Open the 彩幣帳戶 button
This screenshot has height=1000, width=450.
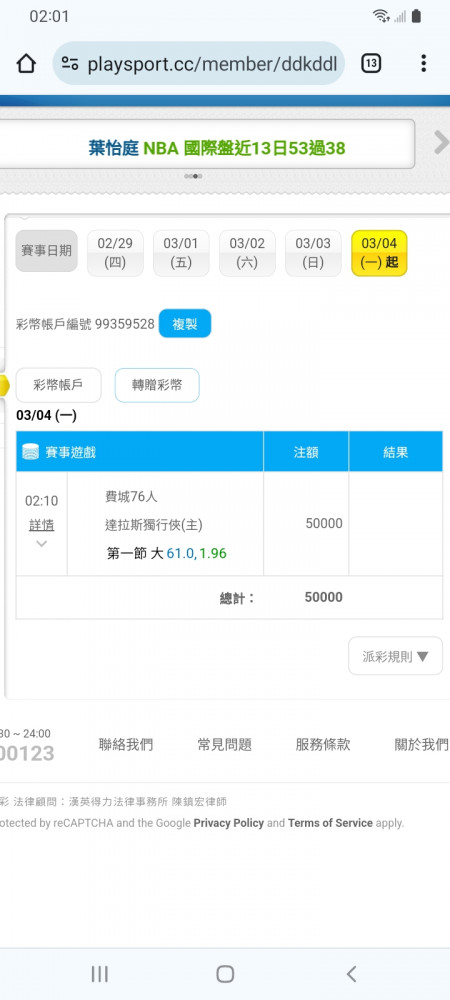[x=59, y=385]
